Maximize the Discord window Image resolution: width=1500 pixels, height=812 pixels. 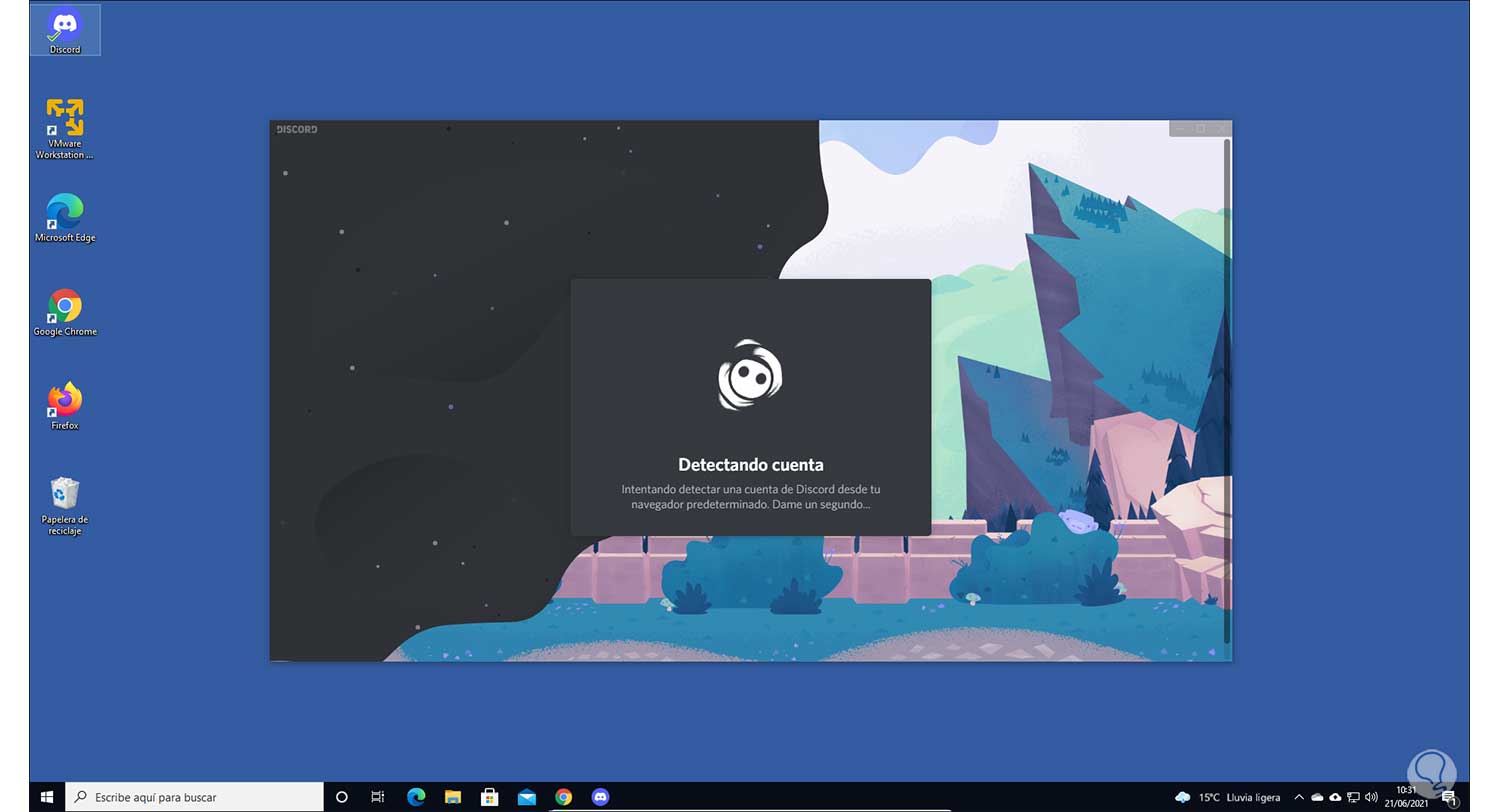pyautogui.click(x=1201, y=128)
